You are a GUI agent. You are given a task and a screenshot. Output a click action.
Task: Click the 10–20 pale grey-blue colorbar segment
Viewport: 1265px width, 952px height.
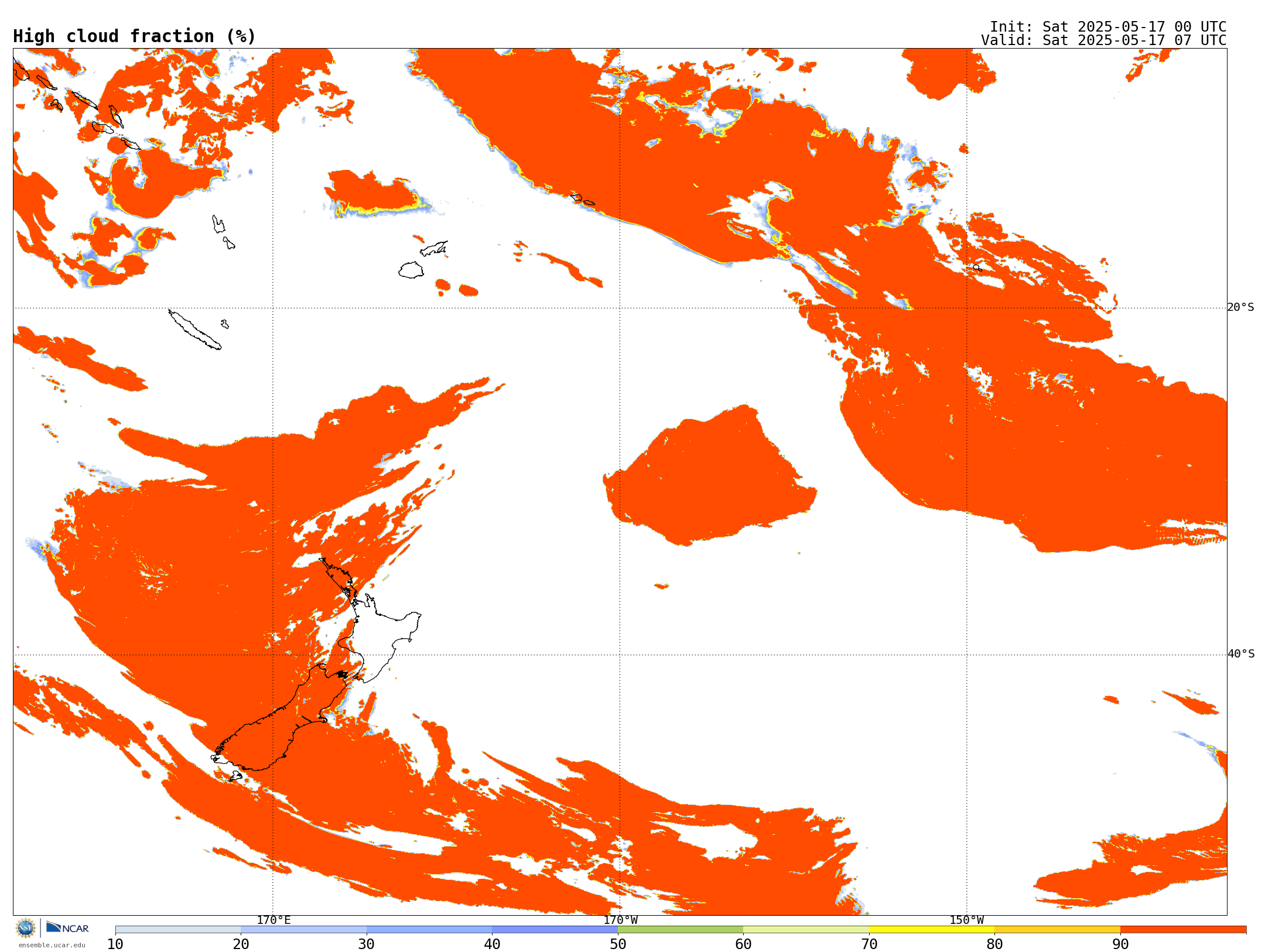point(178,930)
